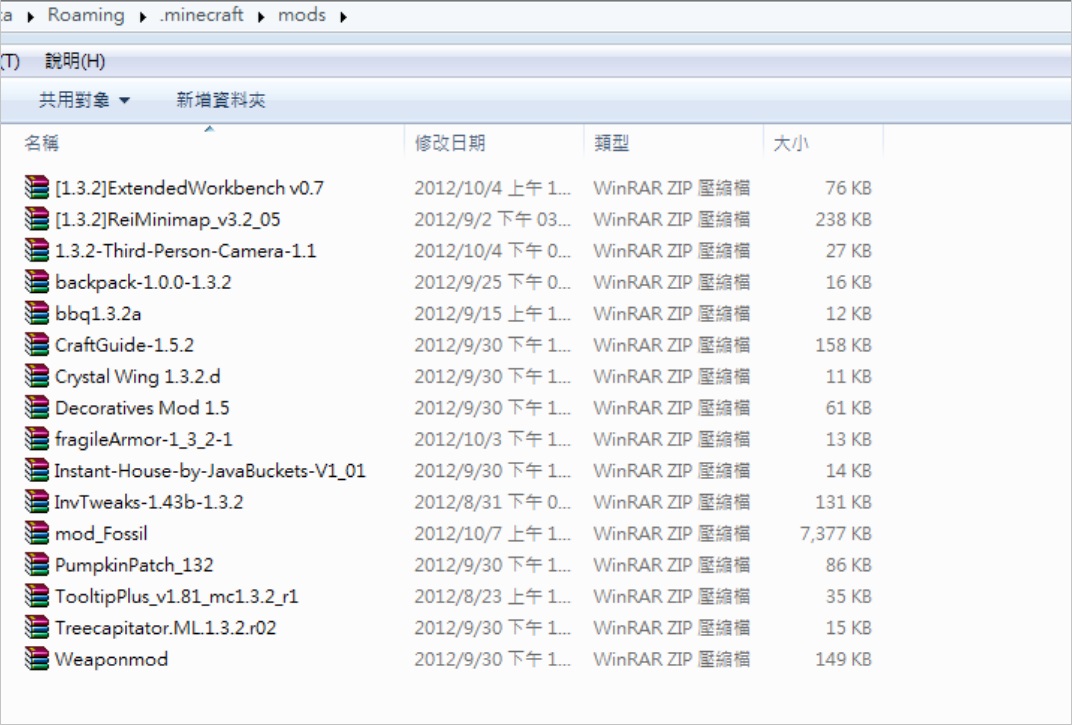The height and width of the screenshot is (725, 1072).
Task: Click the 2012/9/2 date of ReiMinimap
Action: pos(492,220)
